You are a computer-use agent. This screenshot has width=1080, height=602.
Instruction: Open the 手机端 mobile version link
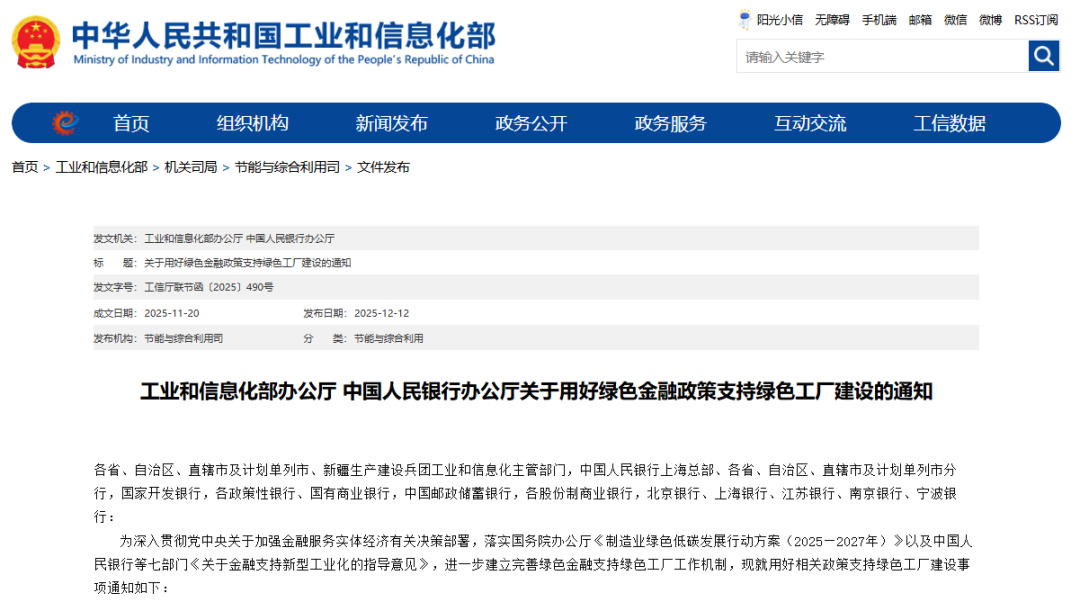[879, 19]
